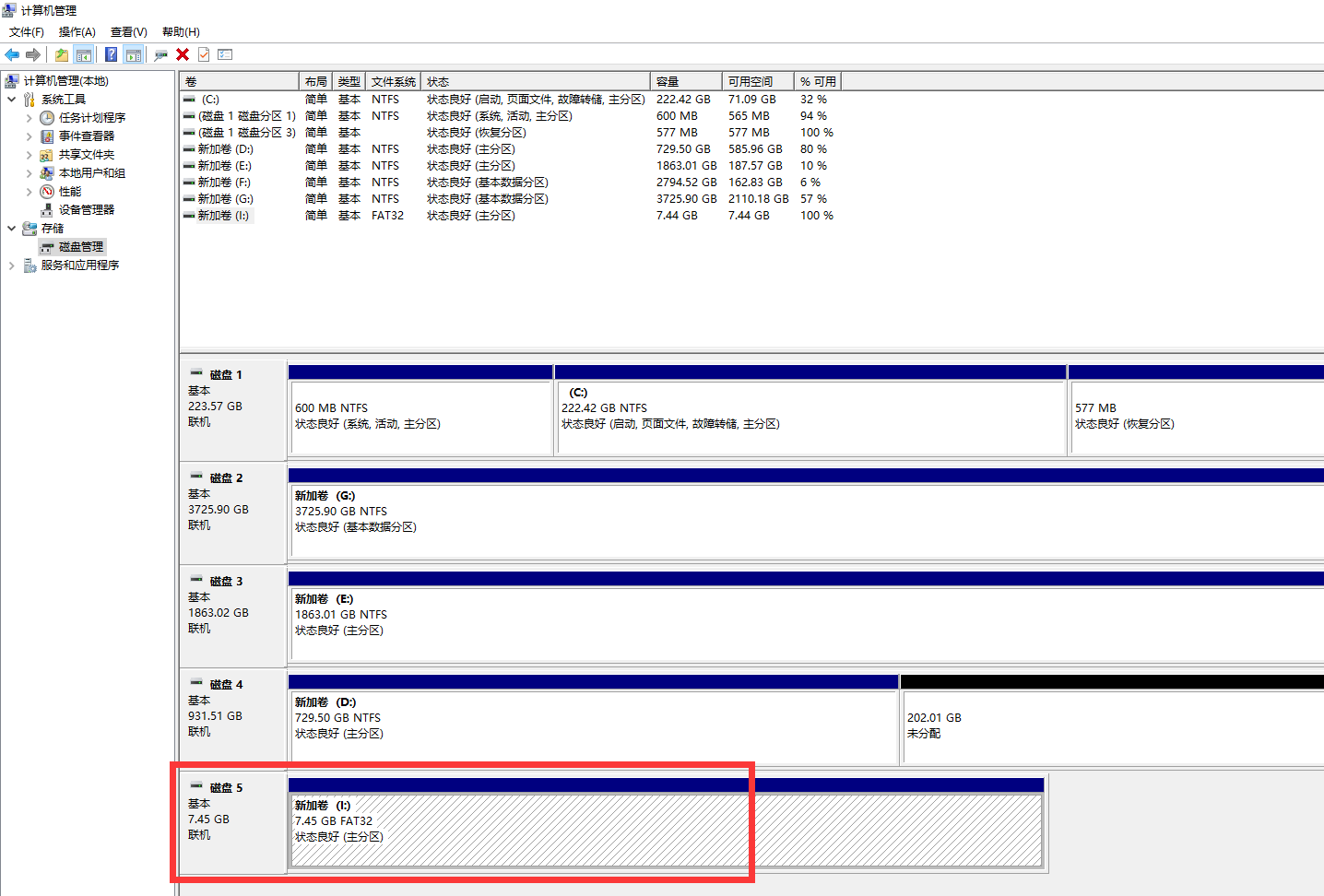Click the properties page checkmark icon
Screen dimensions: 1324x896
point(204,54)
